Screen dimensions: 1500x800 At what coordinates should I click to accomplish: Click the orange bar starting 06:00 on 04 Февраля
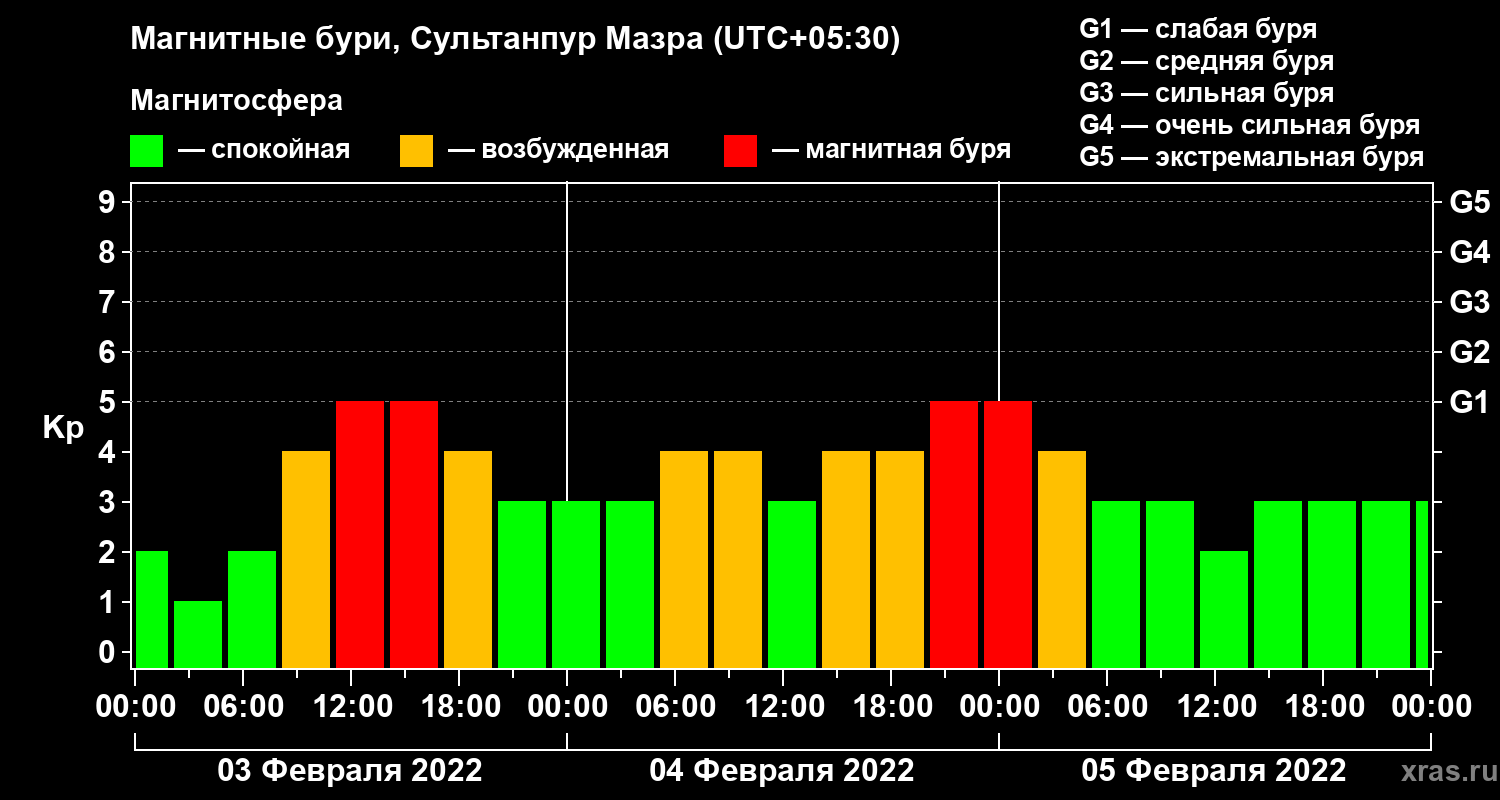click(x=684, y=560)
